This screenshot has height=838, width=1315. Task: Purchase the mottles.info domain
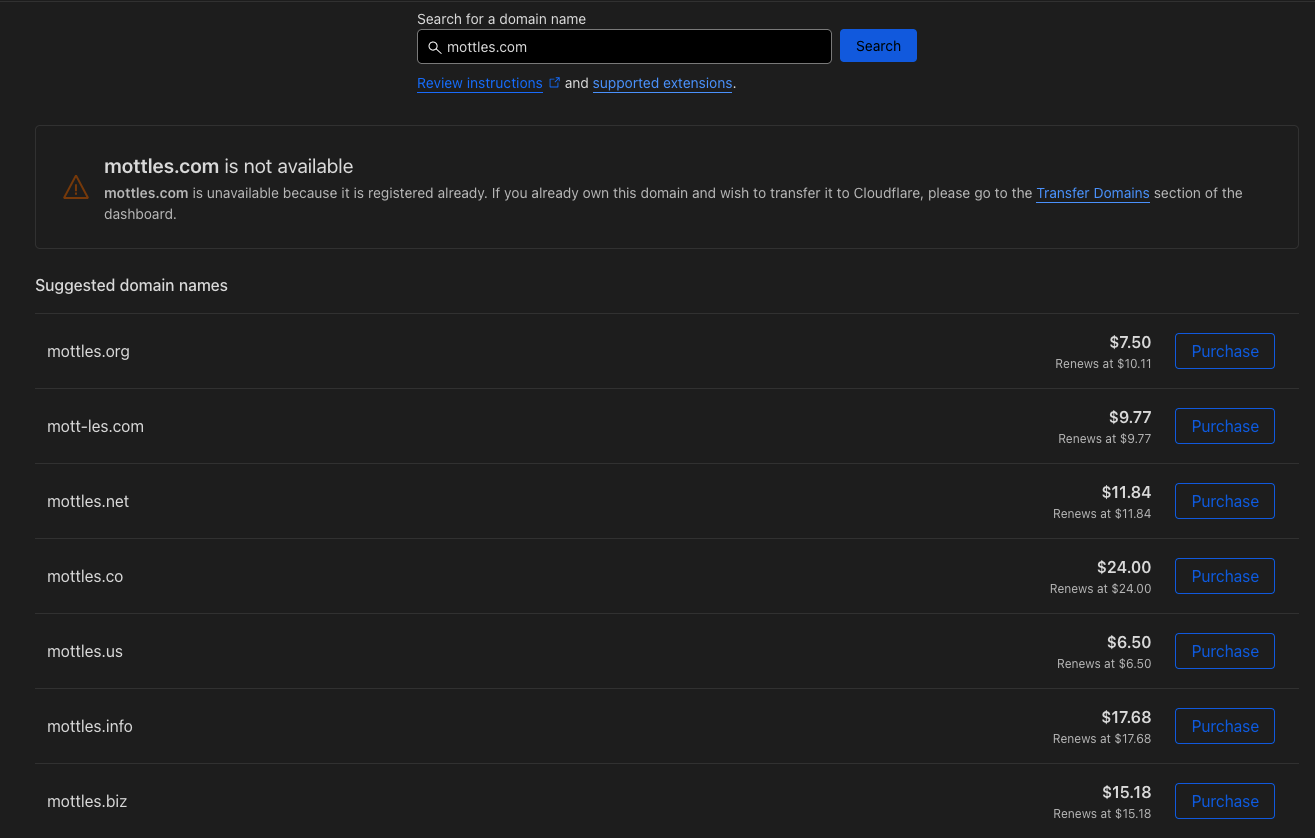1224,726
